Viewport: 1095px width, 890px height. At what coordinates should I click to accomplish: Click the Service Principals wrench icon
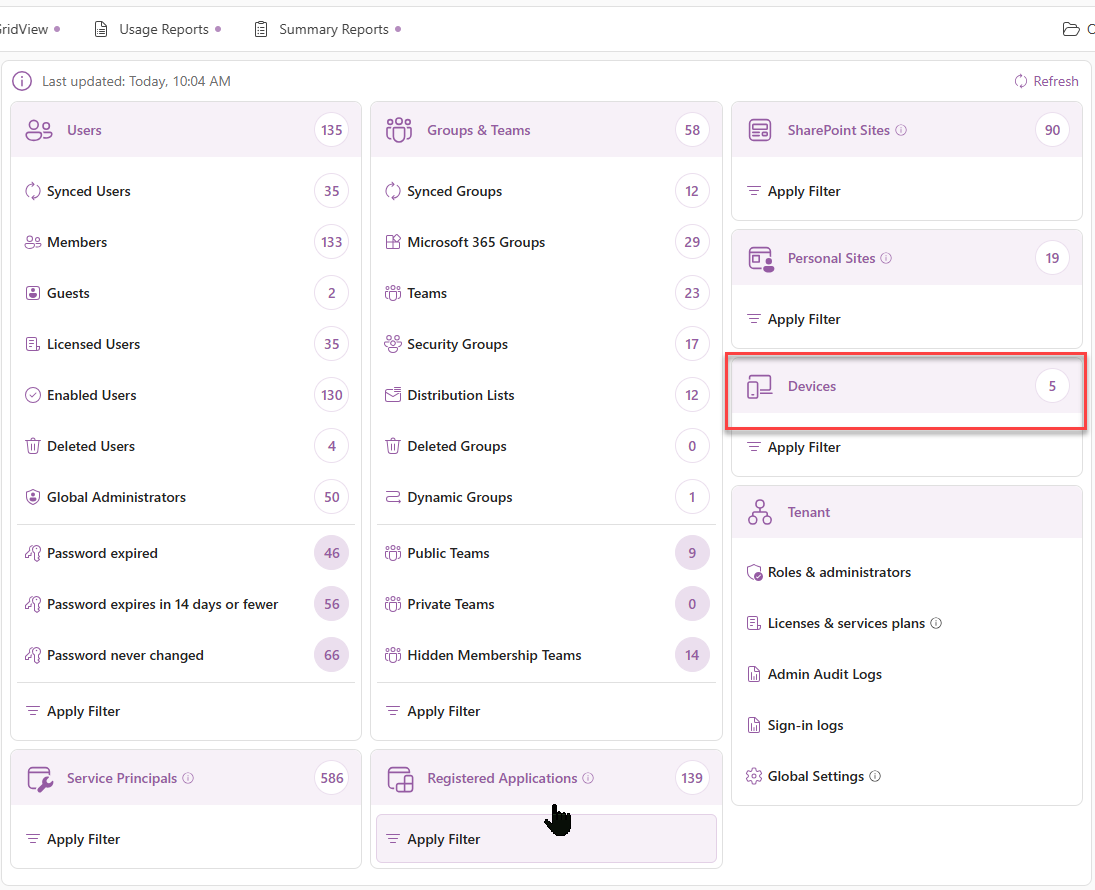click(39, 779)
